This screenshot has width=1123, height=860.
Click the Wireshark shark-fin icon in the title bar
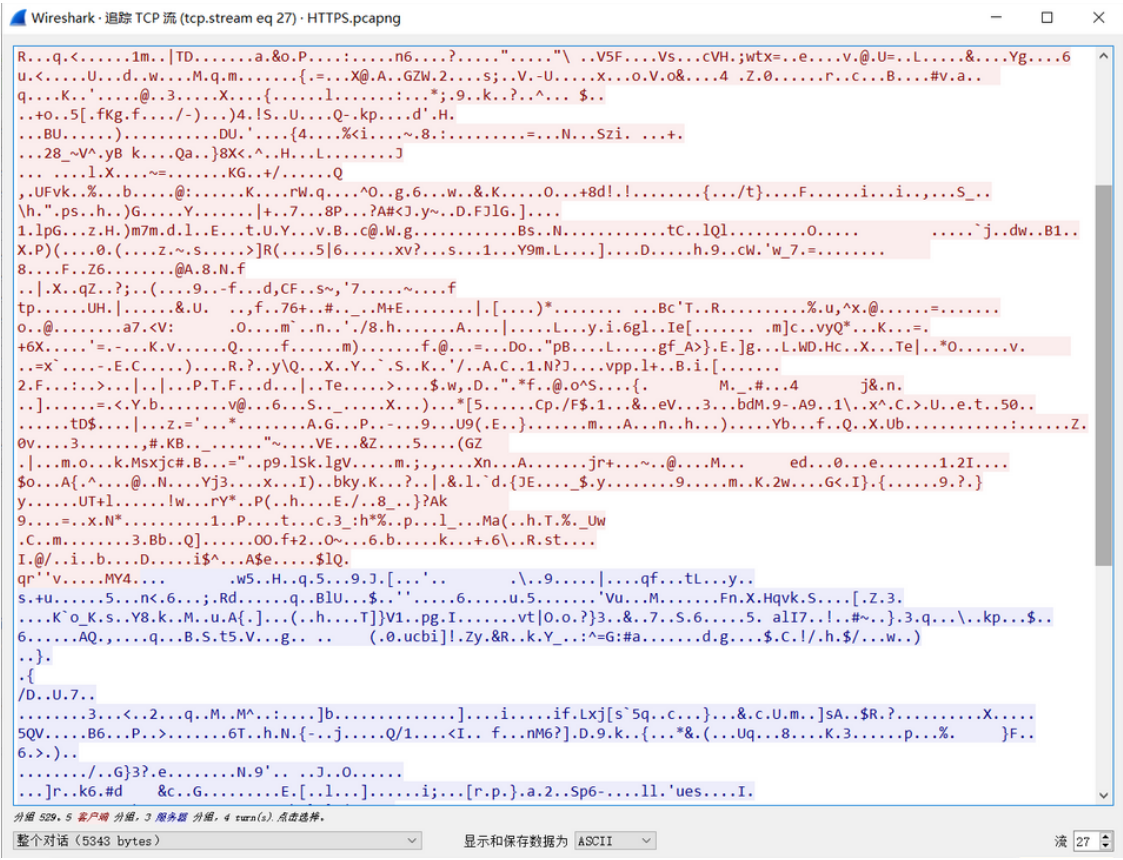click(x=18, y=17)
